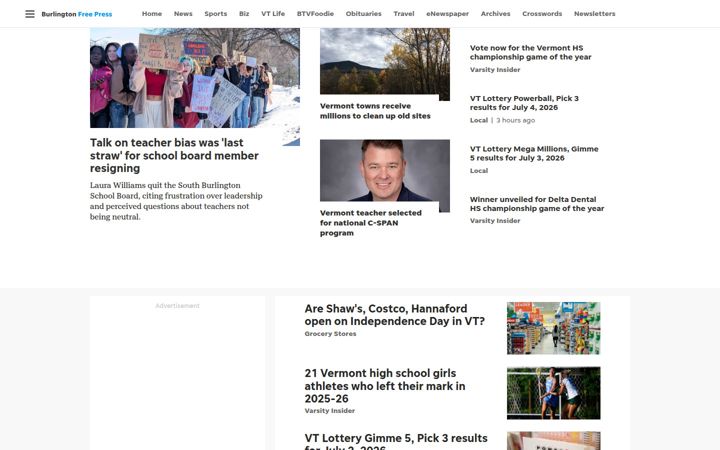
Task: Open the News section
Action: (183, 14)
